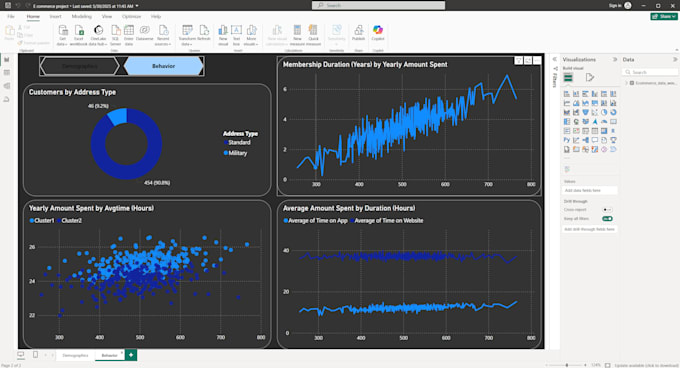Switch to the View ribbon tab

(107, 16)
